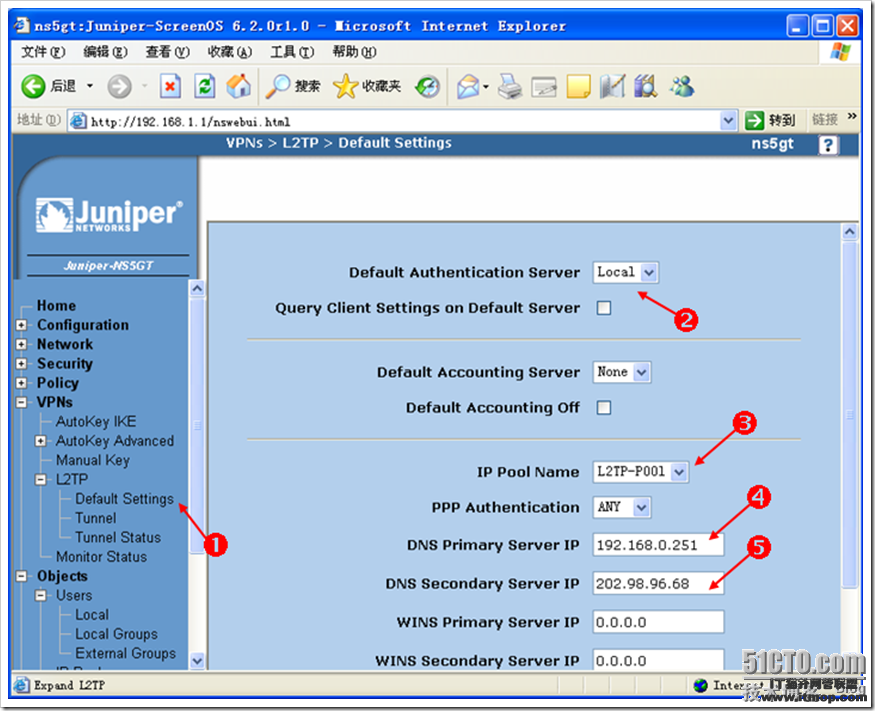Viewport: 875px width, 711px height.
Task: Click the Juniper help question mark icon
Action: tap(828, 145)
